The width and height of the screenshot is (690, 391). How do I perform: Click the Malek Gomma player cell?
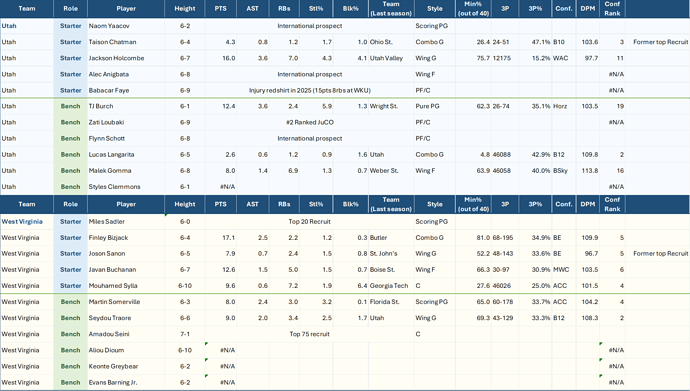(126, 171)
